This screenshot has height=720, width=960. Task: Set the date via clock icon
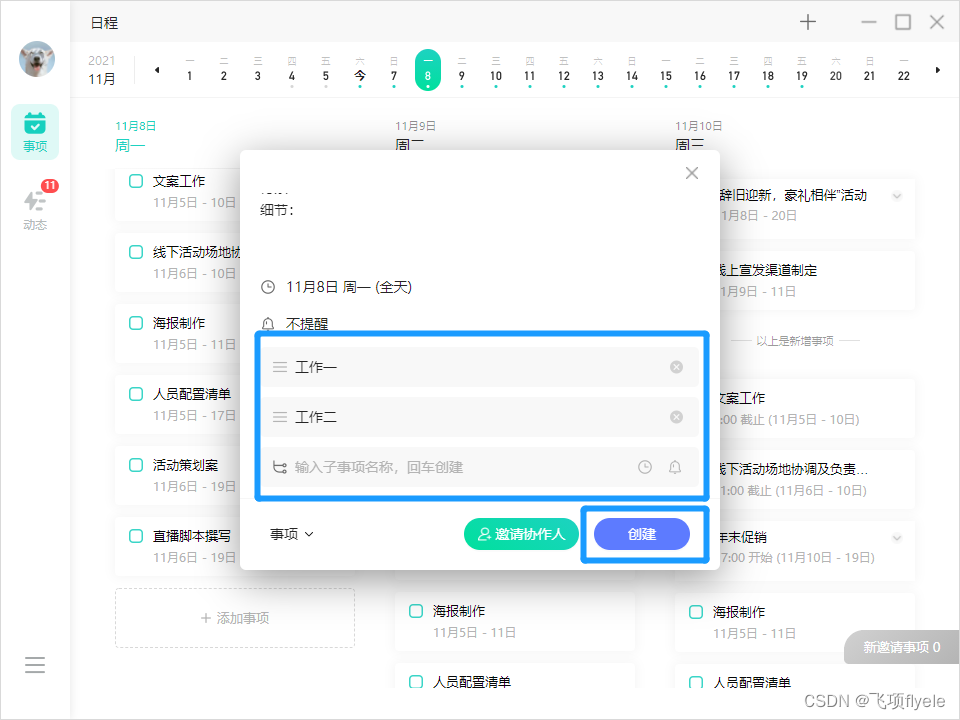268,287
